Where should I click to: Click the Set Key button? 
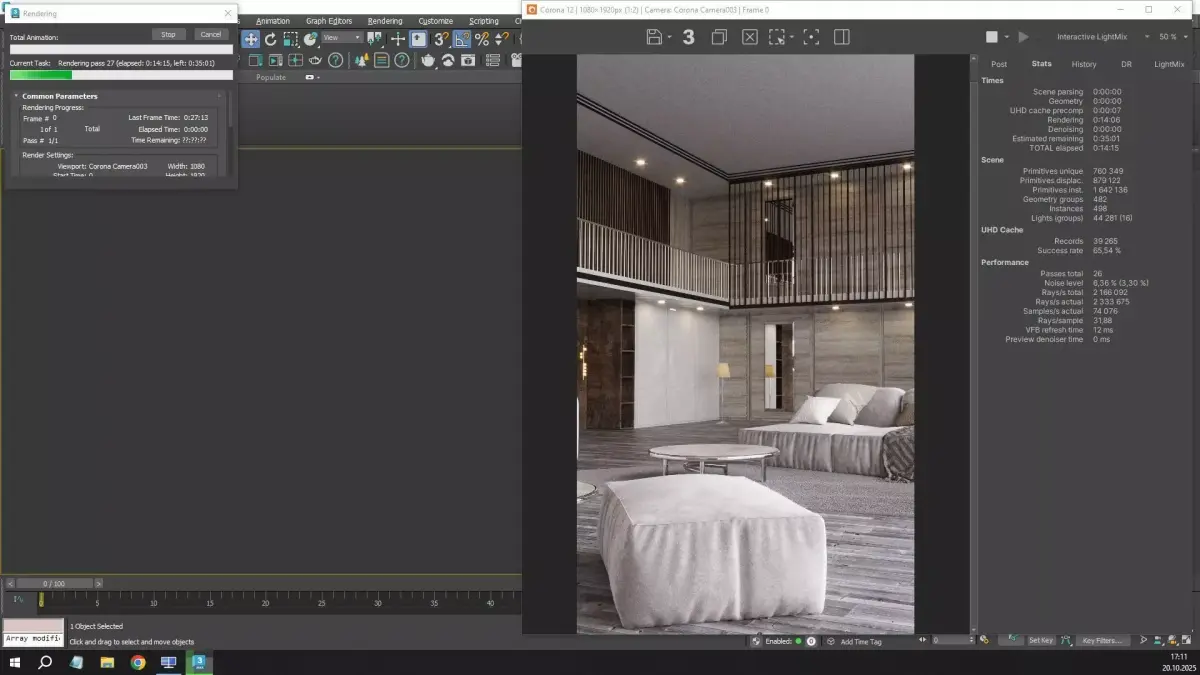coord(1041,640)
